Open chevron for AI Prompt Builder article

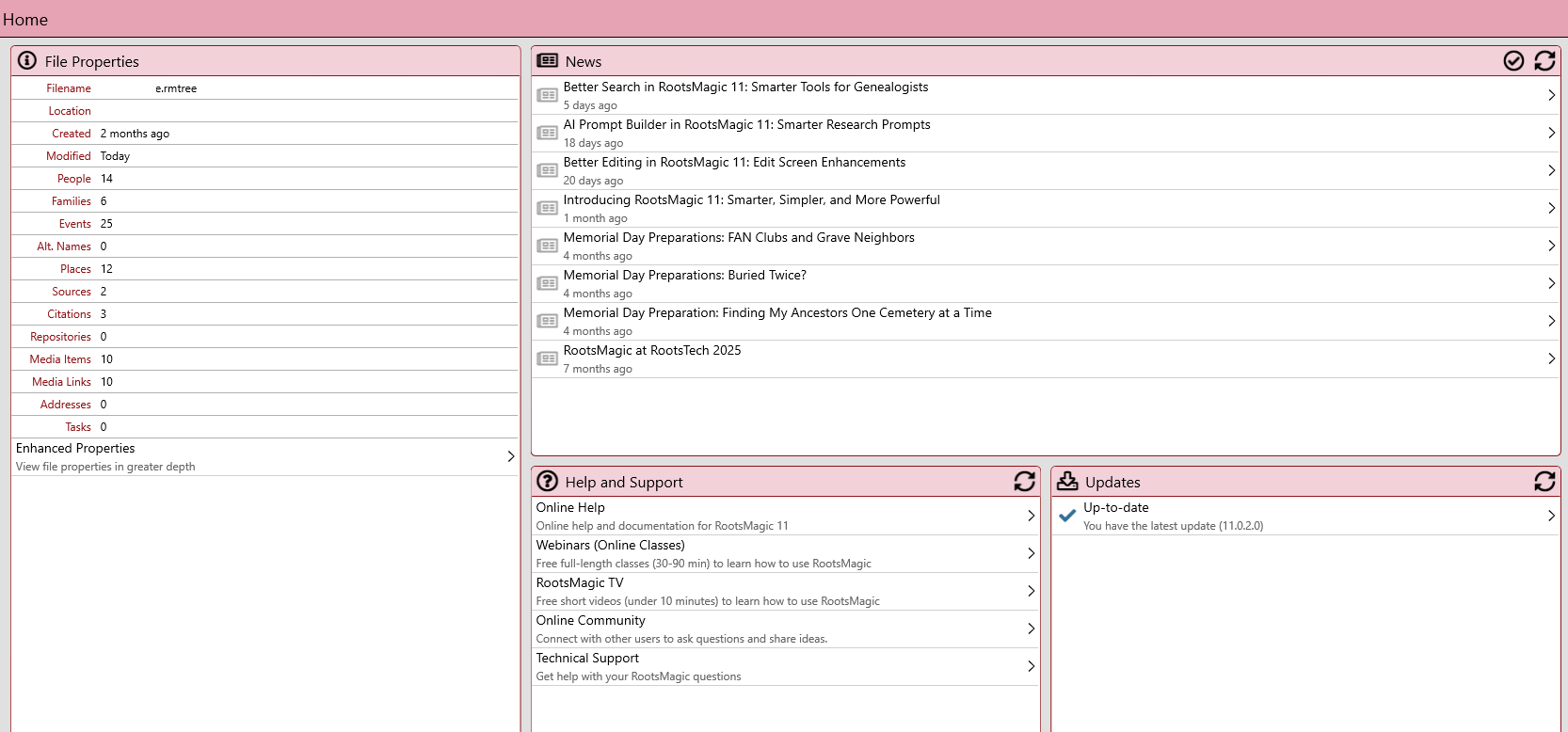(1551, 133)
